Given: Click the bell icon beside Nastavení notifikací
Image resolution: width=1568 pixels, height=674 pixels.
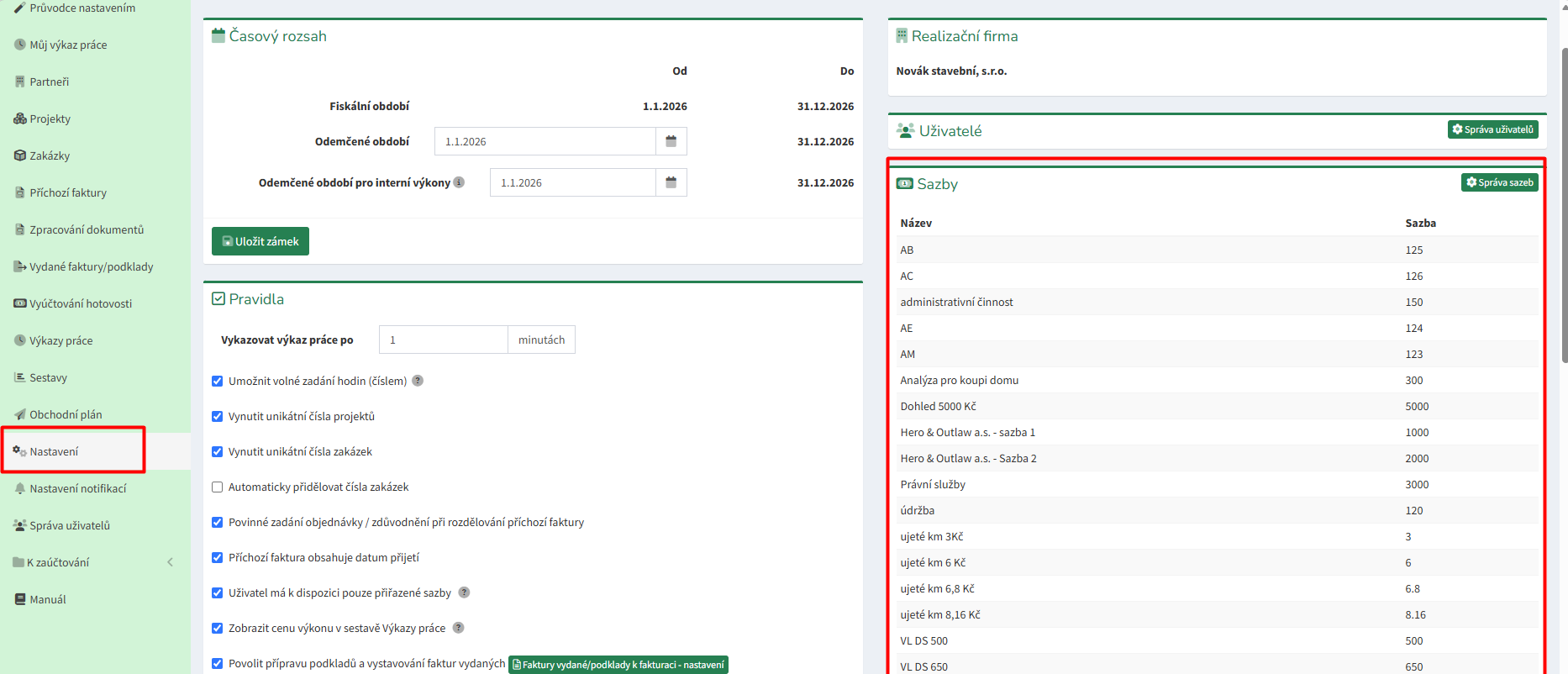Looking at the screenshot, I should (20, 488).
